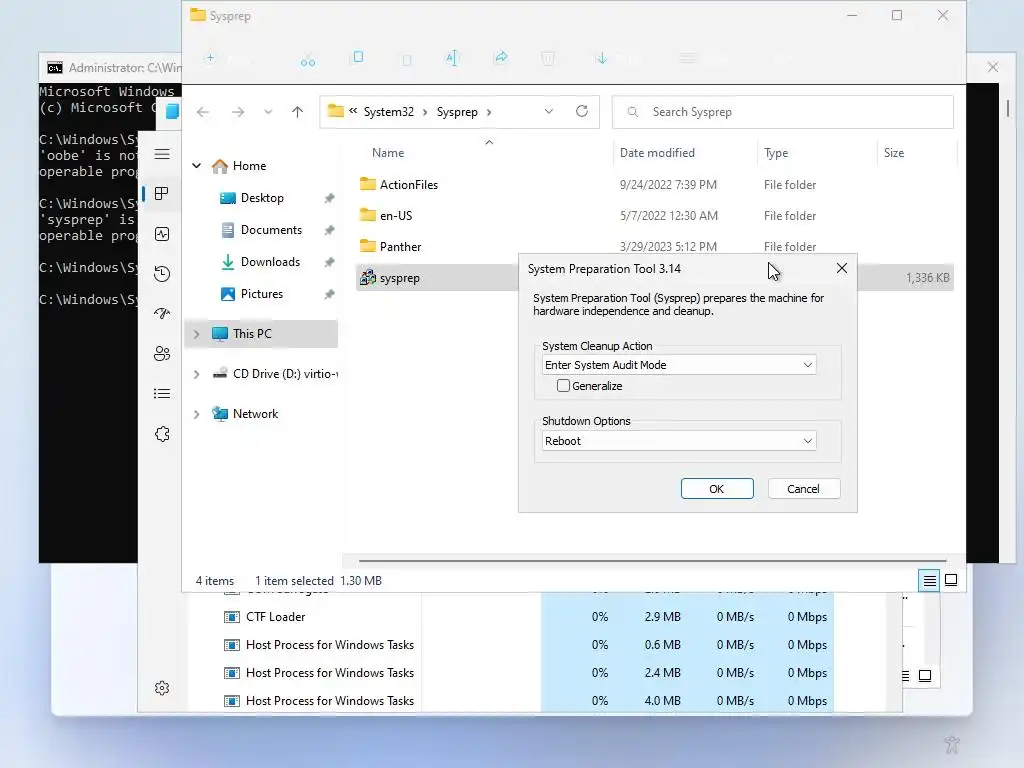This screenshot has height=768, width=1024.
Task: Click the Rename icon in Explorer toolbar
Action: [x=451, y=58]
